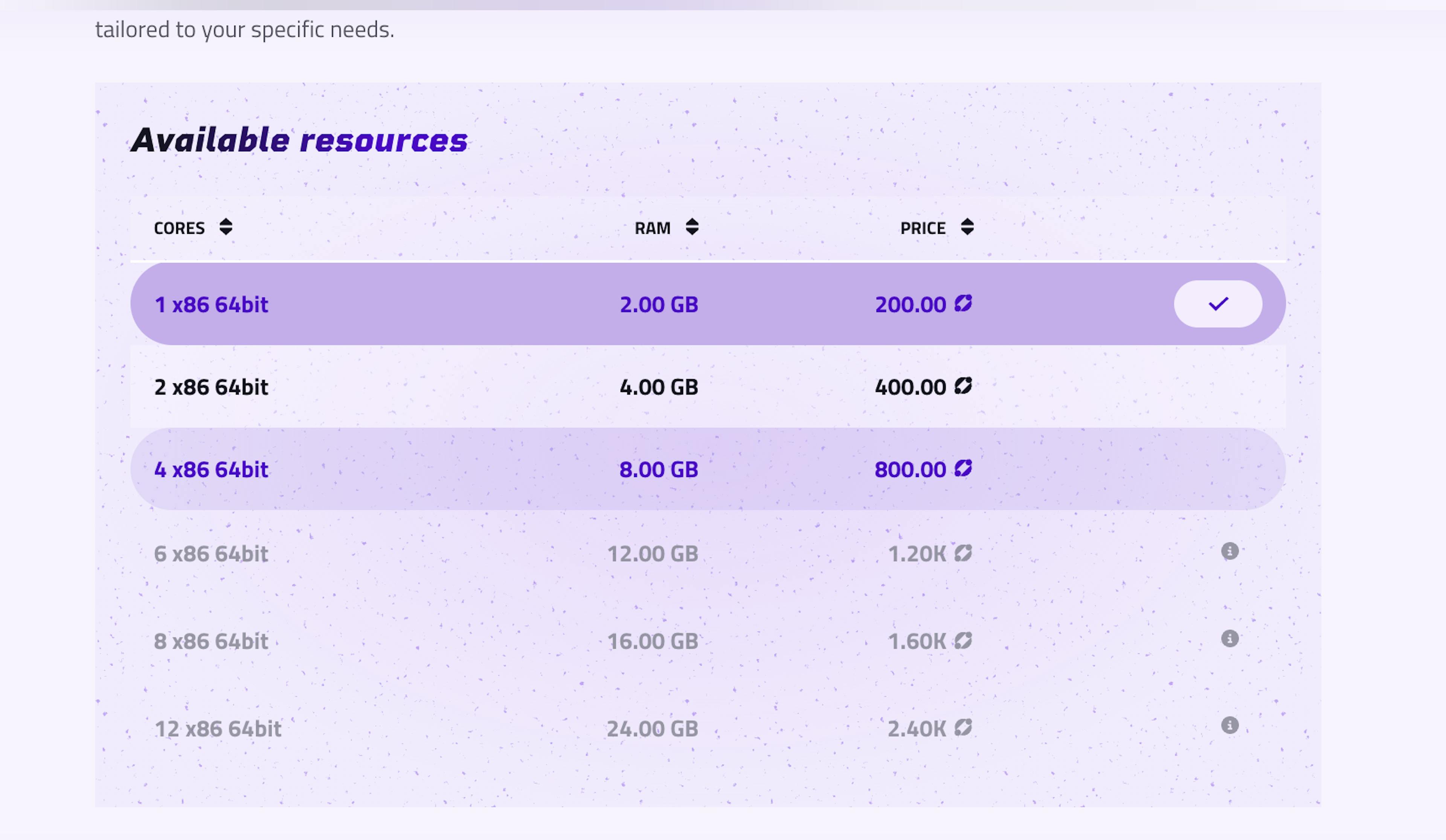
Task: Sort table by Price column arrows
Action: coord(967,227)
